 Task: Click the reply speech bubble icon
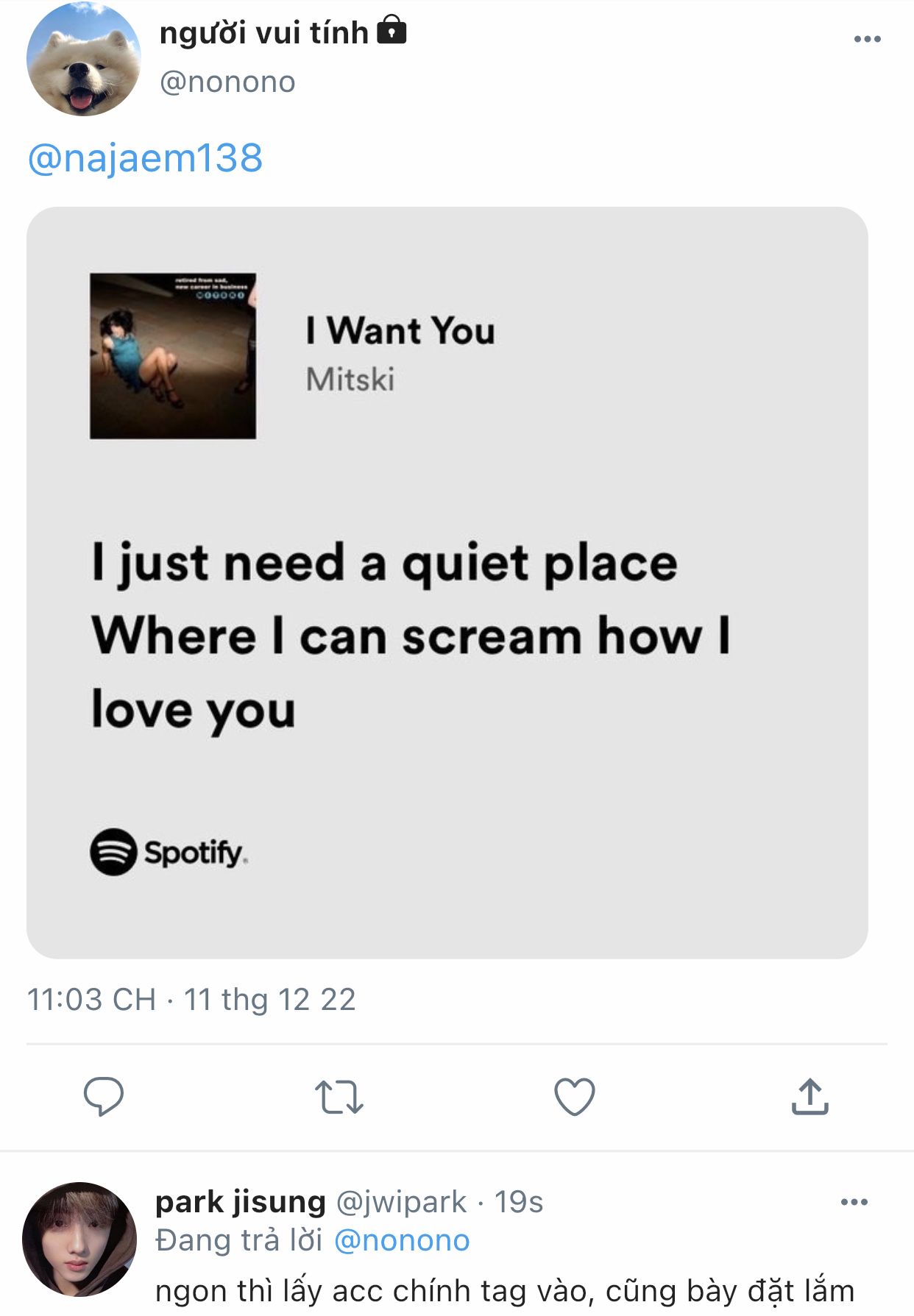click(x=104, y=1096)
